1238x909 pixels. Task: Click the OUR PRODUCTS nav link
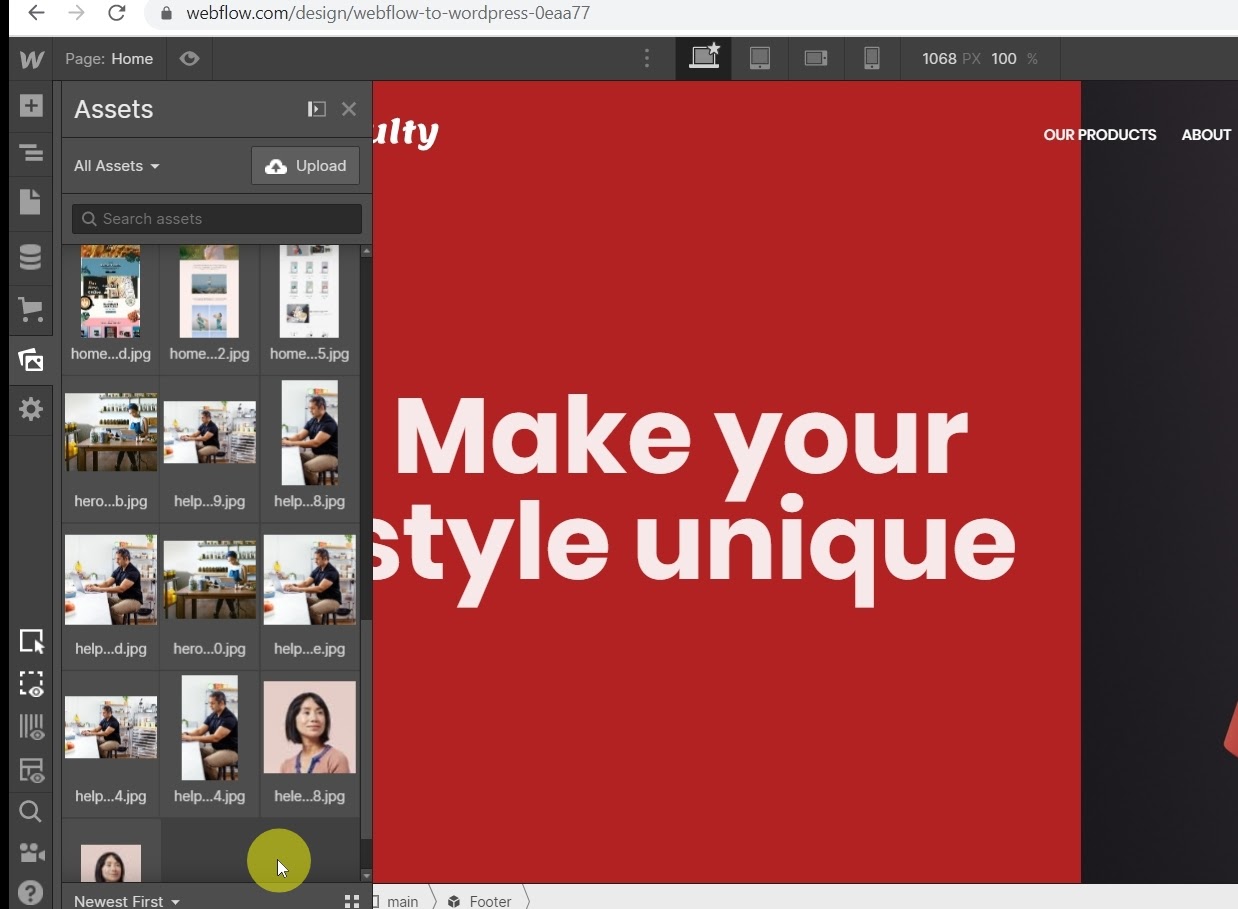point(1100,135)
